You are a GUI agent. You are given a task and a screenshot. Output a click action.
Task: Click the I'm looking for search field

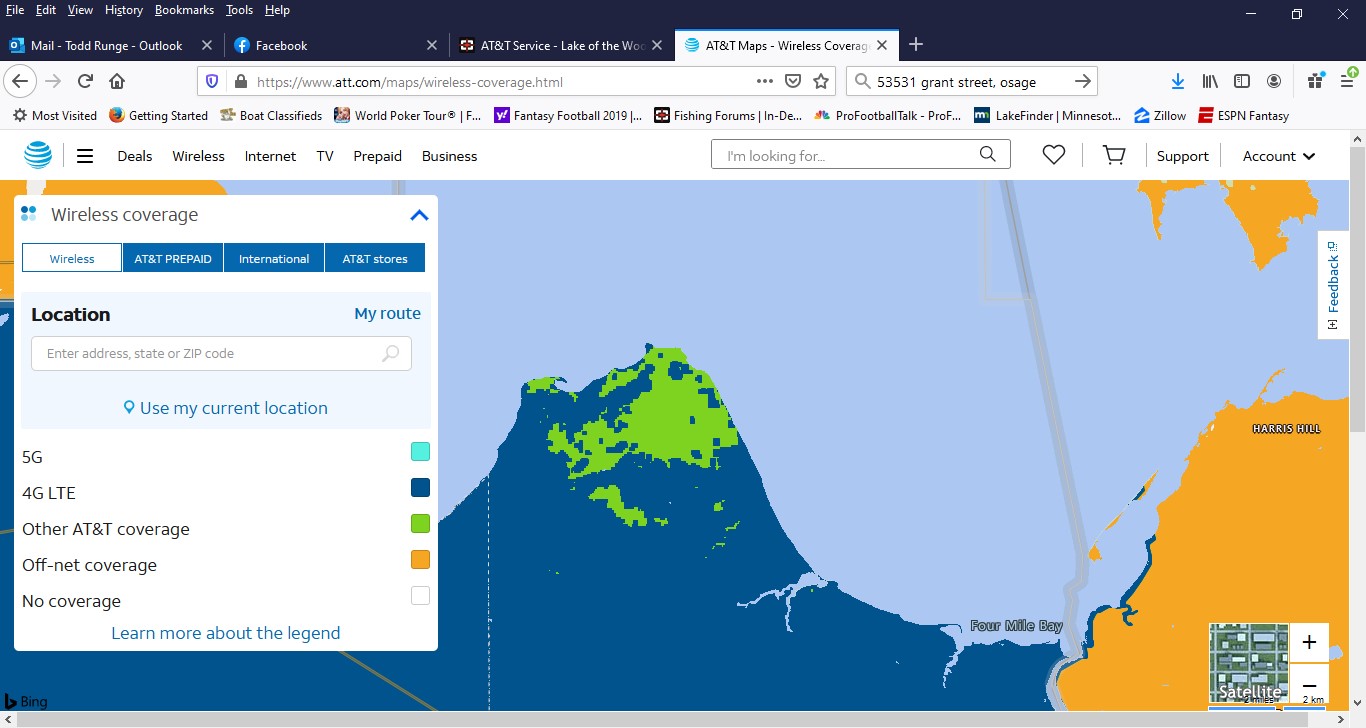click(x=860, y=155)
